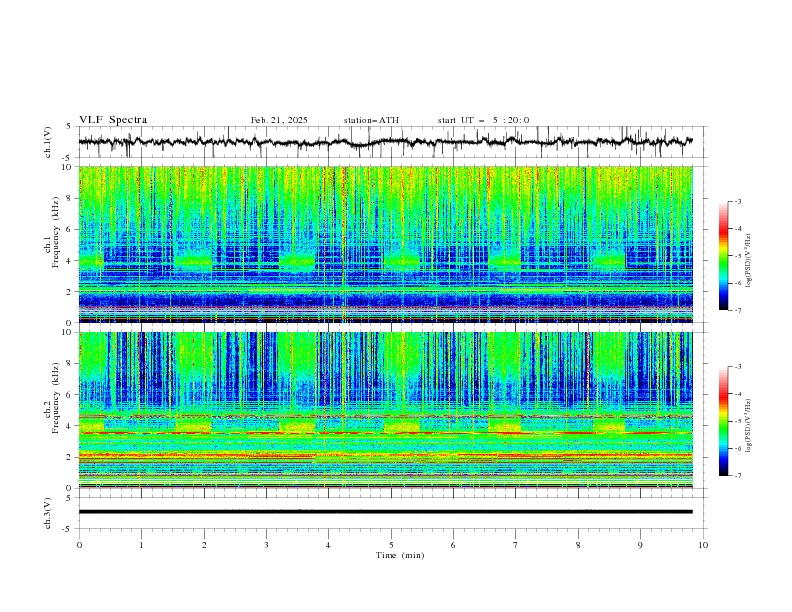
Task: Click tick label 3 on the Time axis
Action: tap(266, 545)
